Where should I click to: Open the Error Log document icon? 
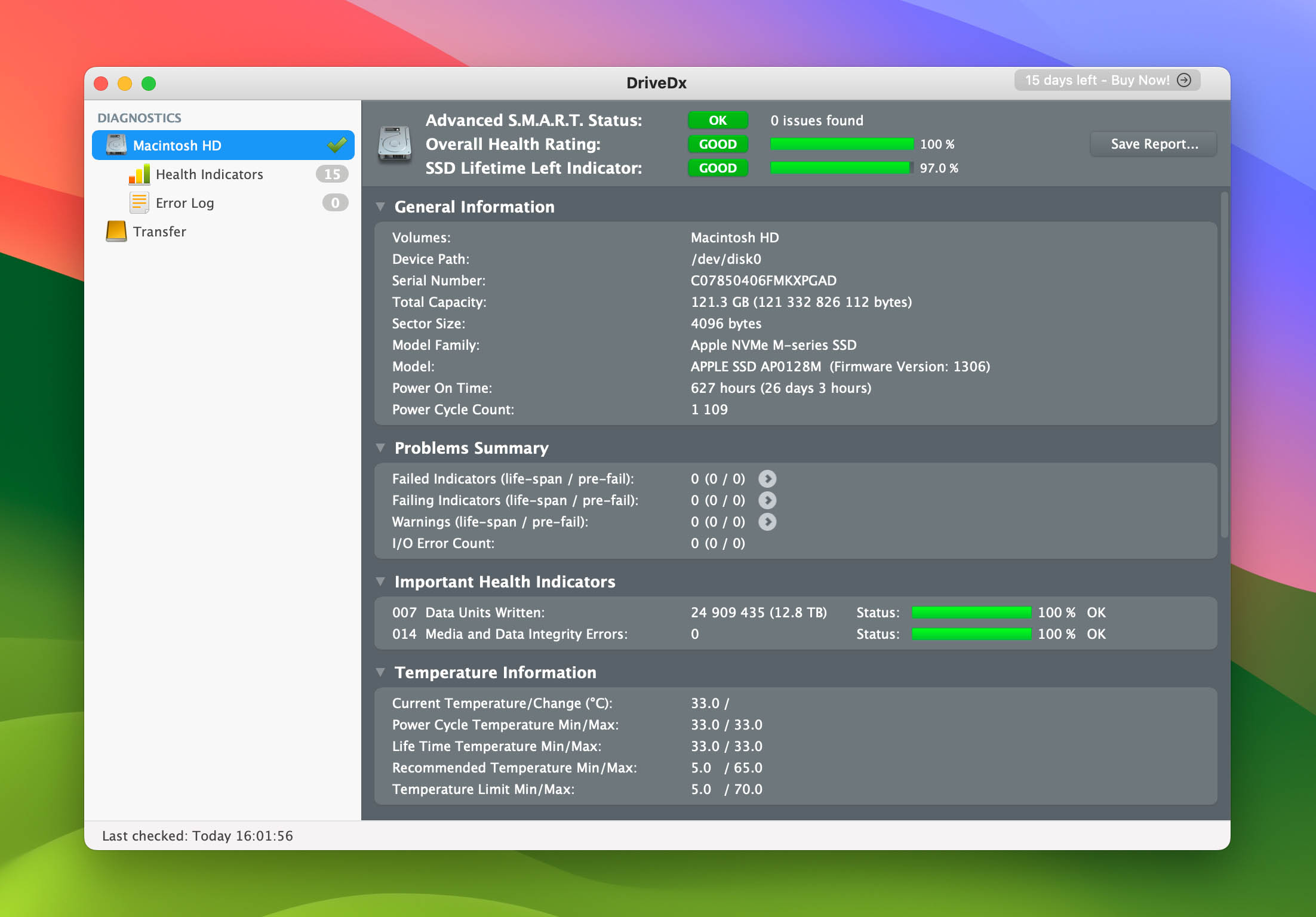(x=139, y=202)
